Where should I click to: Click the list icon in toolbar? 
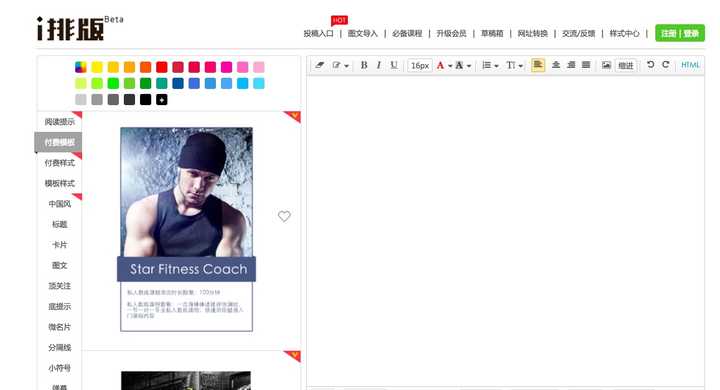487,65
